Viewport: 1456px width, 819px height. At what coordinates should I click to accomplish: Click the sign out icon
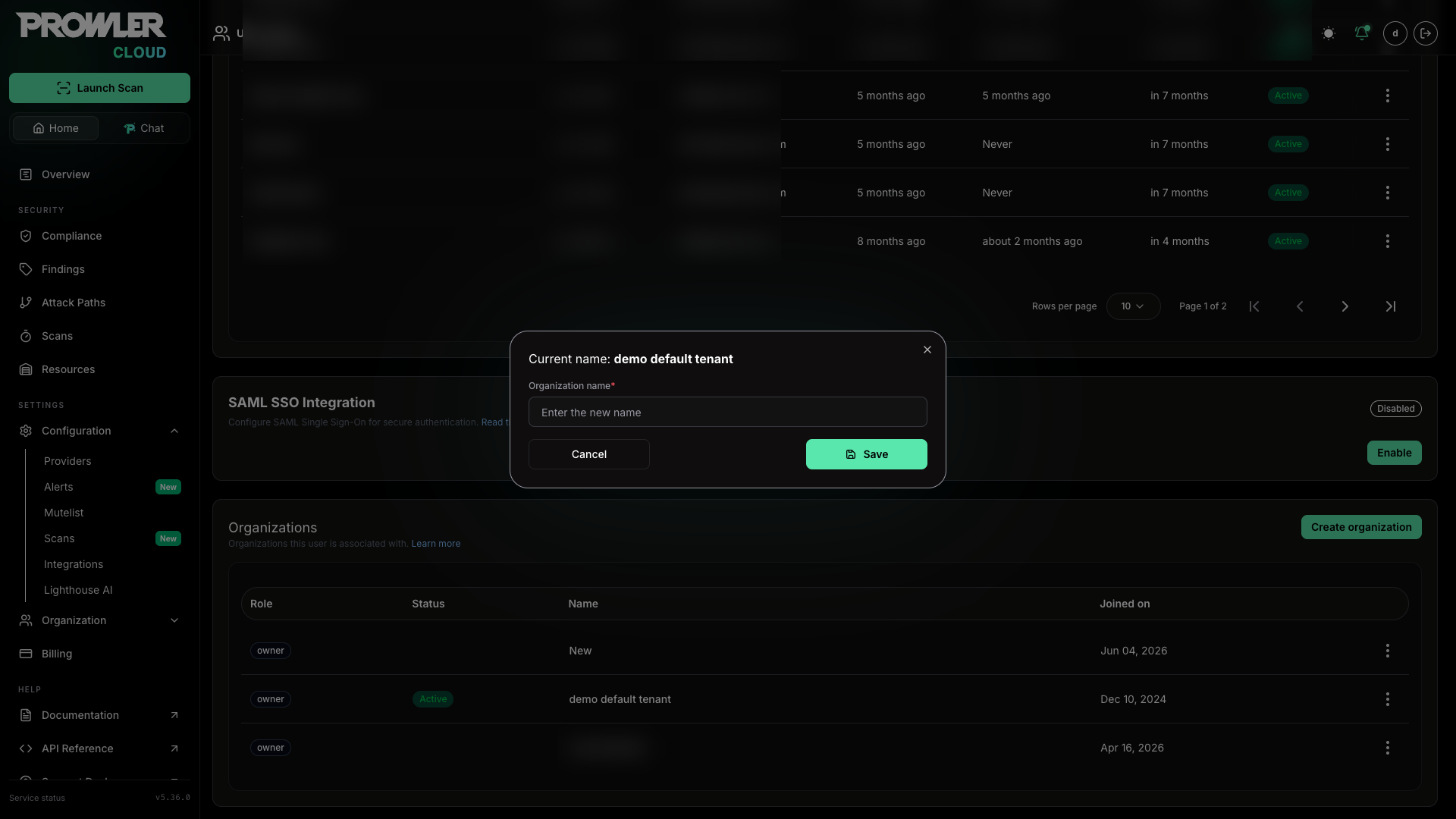[x=1426, y=33]
